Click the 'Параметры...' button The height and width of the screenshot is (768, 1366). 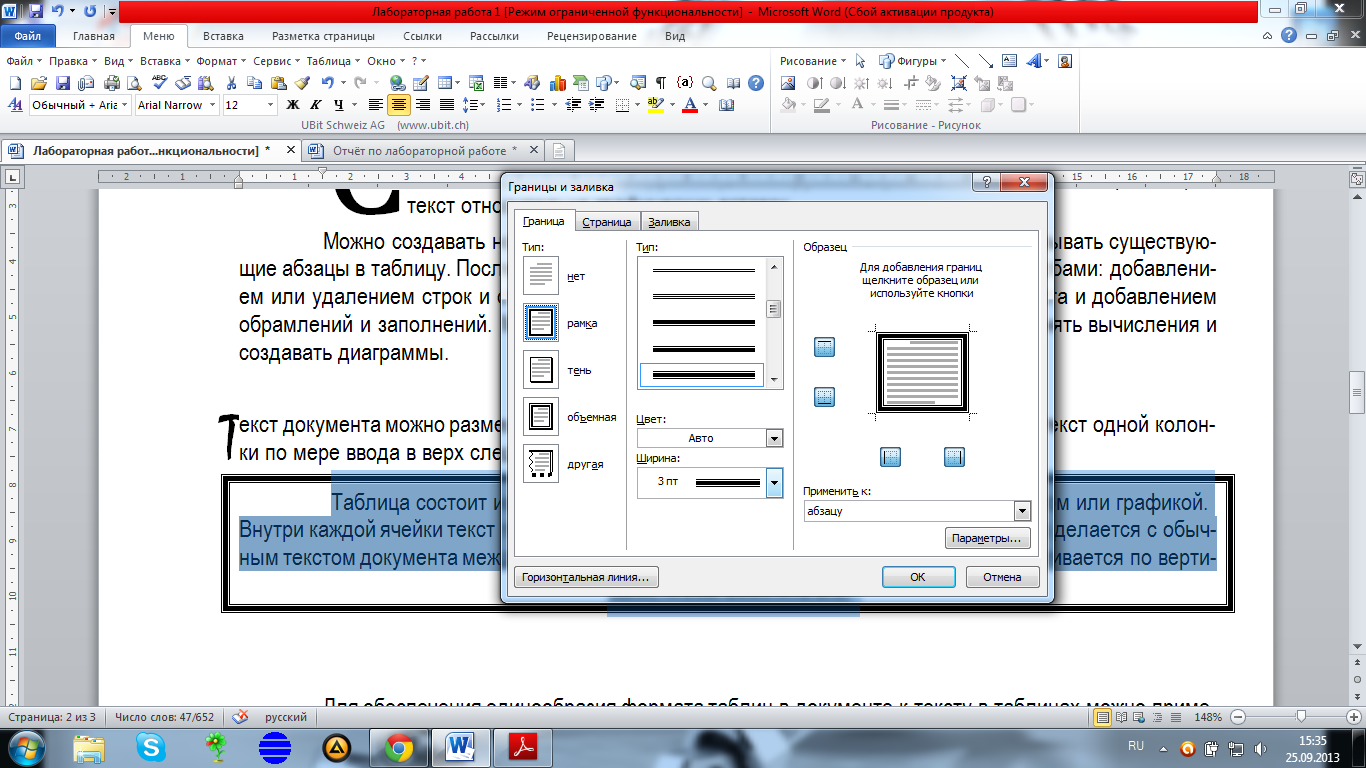(x=987, y=539)
